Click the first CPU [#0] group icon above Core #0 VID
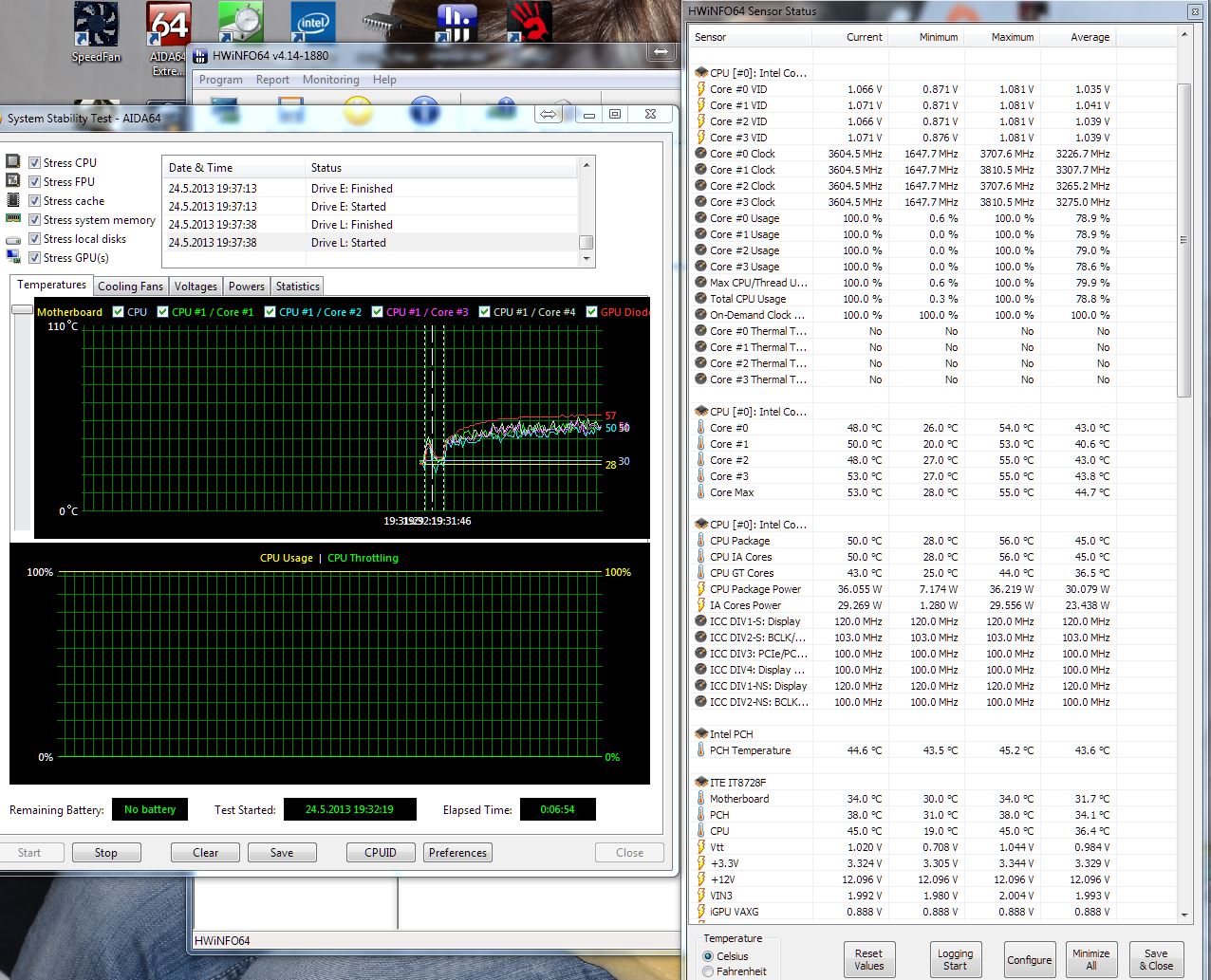The image size is (1211, 980). pyautogui.click(x=701, y=72)
